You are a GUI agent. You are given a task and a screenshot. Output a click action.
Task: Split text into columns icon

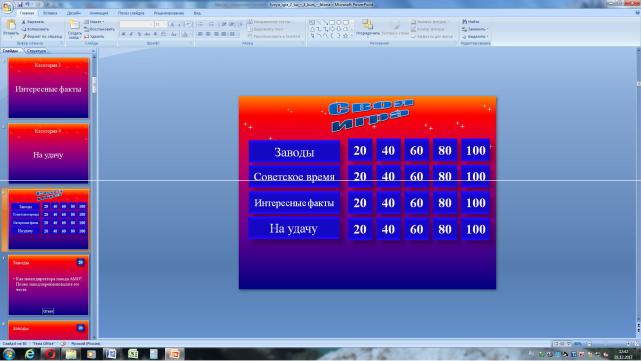pos(232,34)
